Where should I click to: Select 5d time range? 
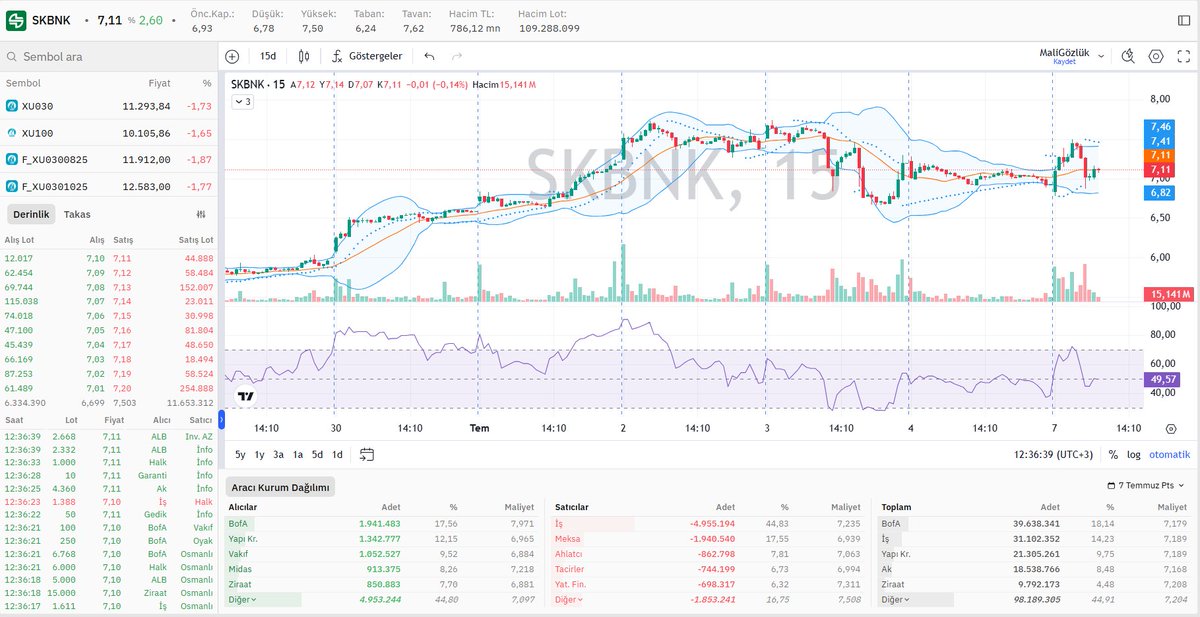pyautogui.click(x=317, y=454)
